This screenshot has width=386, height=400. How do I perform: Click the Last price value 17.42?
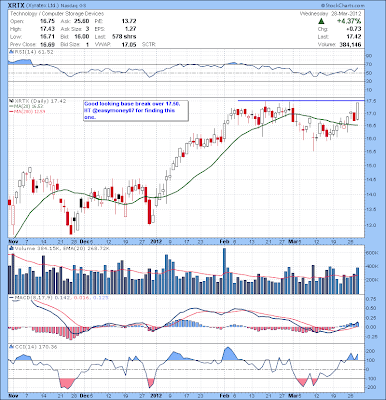pyautogui.click(x=354, y=37)
